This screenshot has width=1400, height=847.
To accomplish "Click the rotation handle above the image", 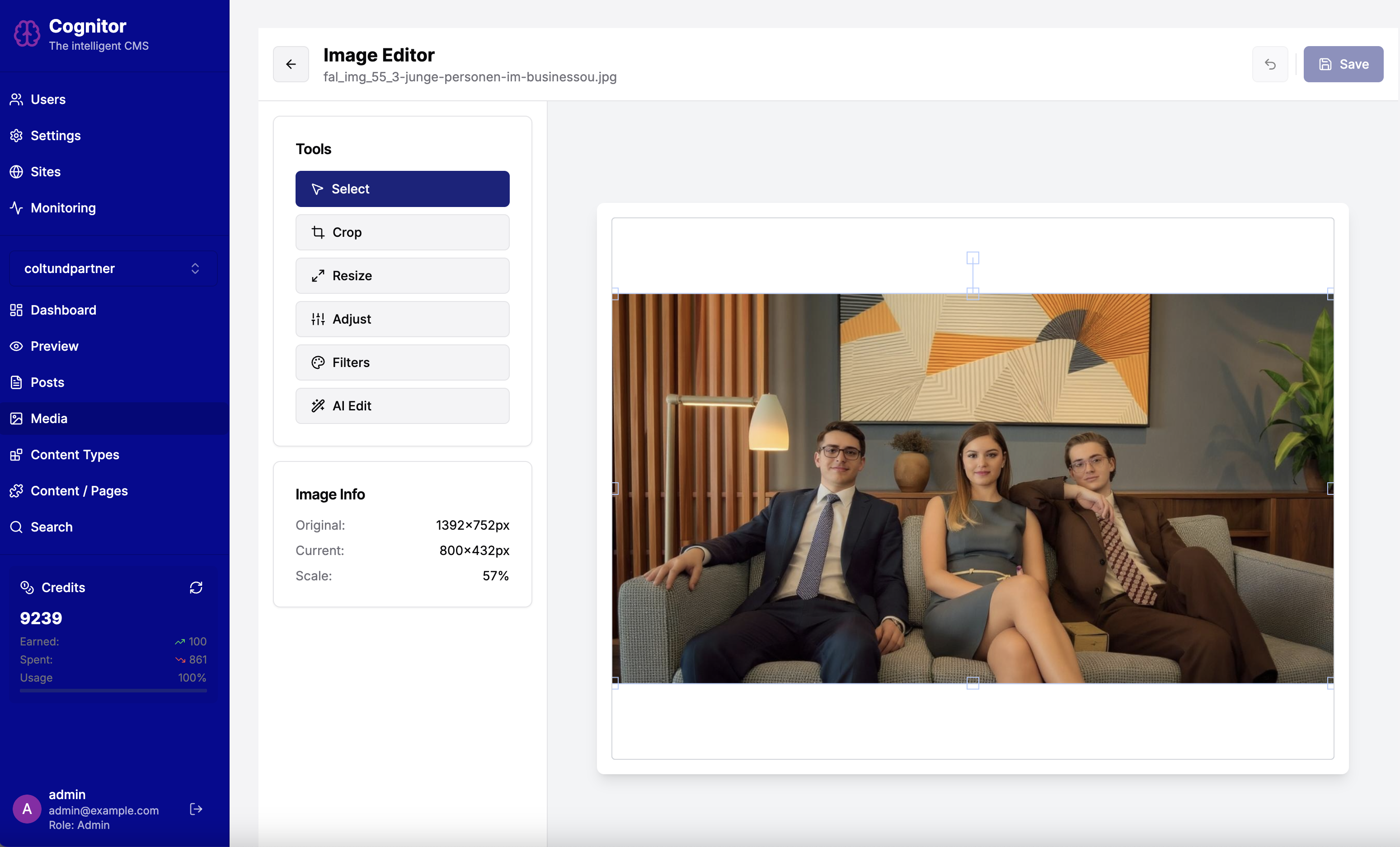I will [973, 258].
